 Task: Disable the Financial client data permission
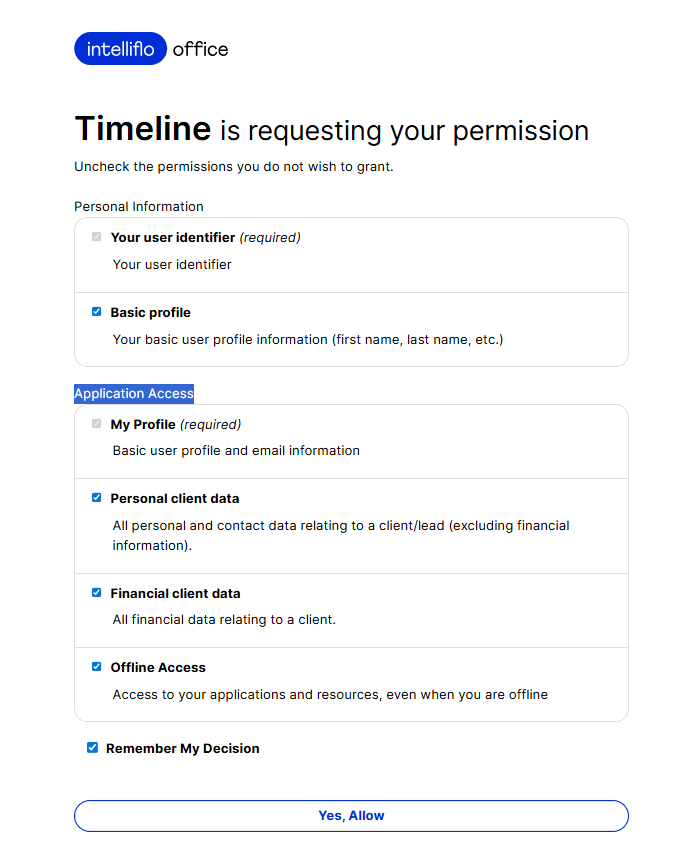[x=97, y=593]
